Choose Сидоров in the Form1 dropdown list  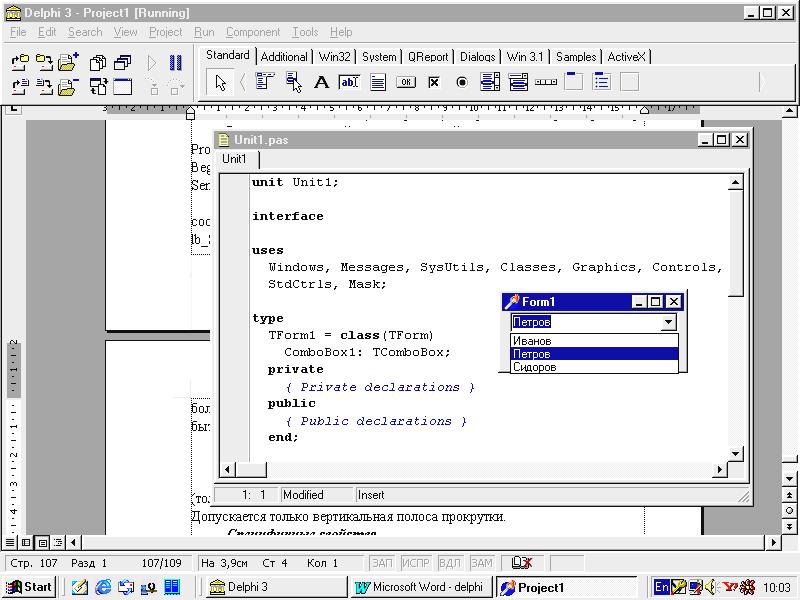tap(594, 367)
